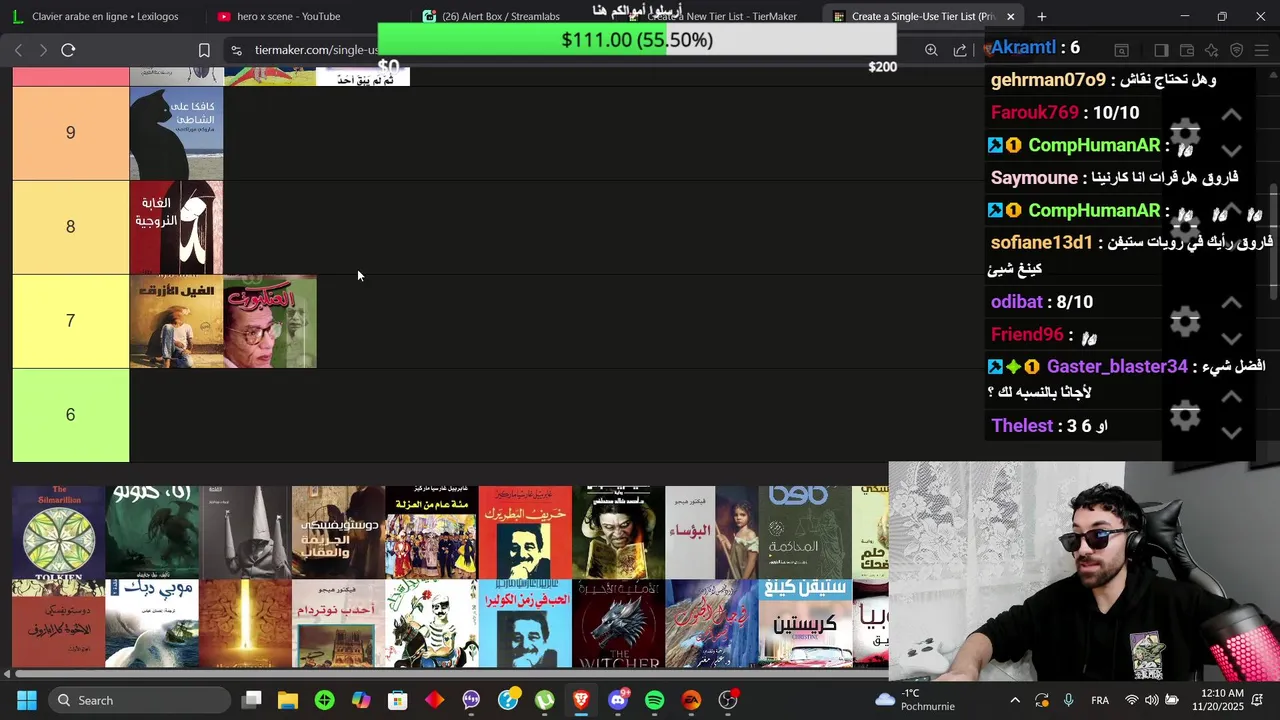Click tier label 6
1280x720 pixels.
click(x=70, y=415)
